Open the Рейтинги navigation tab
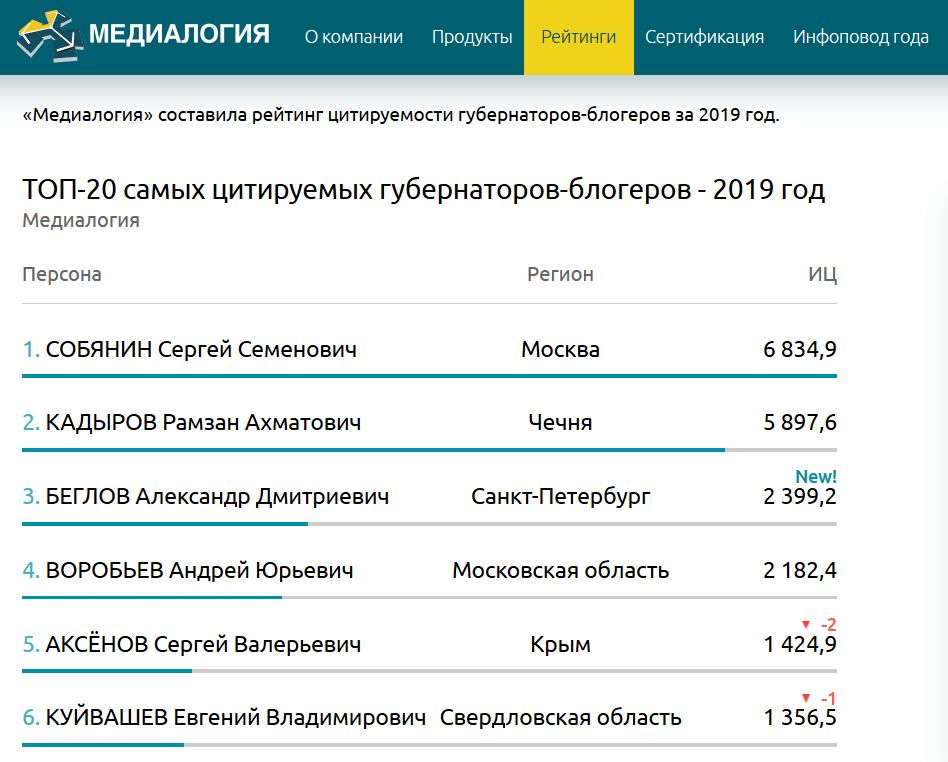The image size is (948, 762). 578,36
